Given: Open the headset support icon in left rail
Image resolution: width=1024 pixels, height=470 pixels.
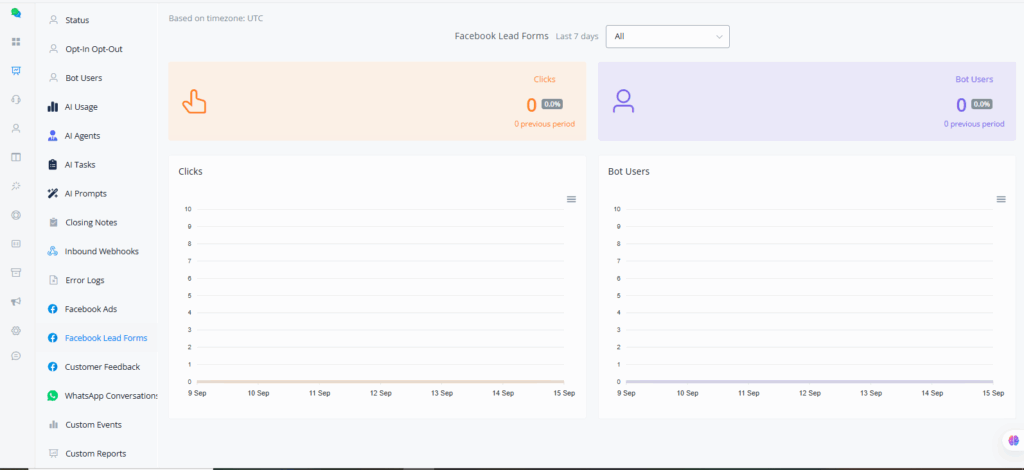Looking at the screenshot, I should pos(15,99).
